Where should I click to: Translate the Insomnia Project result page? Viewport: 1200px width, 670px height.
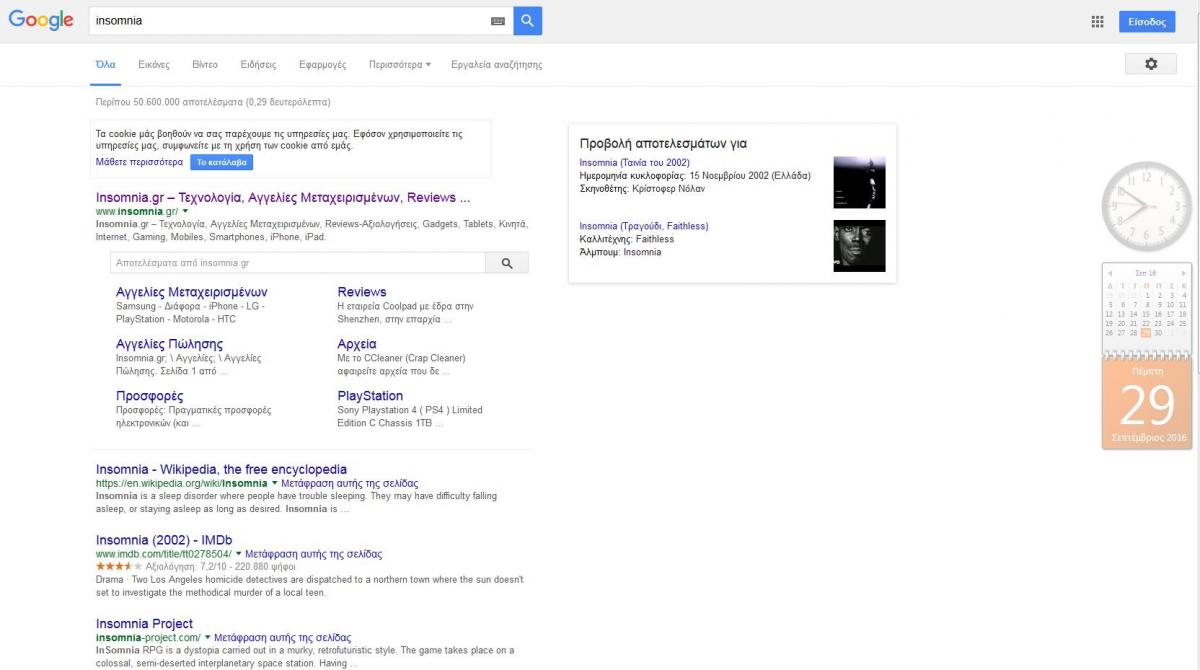coord(283,638)
